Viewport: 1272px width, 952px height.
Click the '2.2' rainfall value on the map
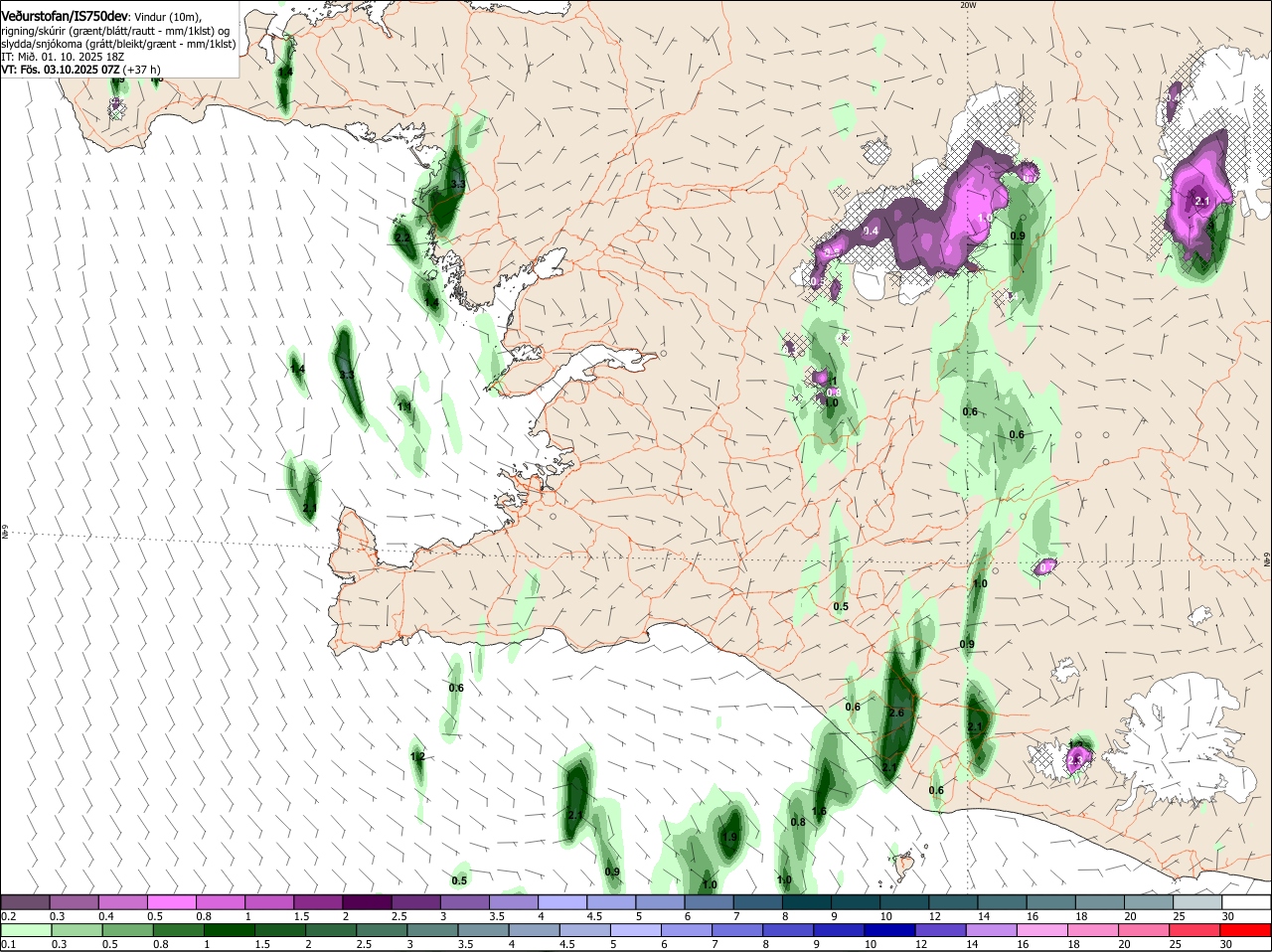[x=402, y=238]
